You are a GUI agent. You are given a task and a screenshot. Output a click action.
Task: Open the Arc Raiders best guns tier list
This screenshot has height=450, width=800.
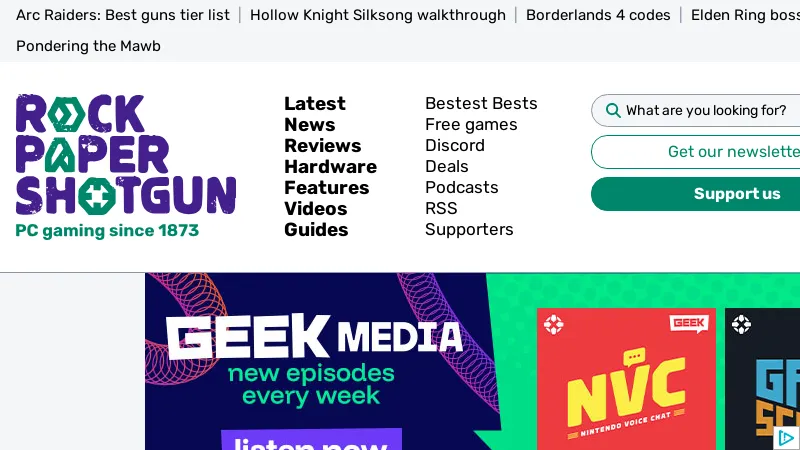[123, 15]
